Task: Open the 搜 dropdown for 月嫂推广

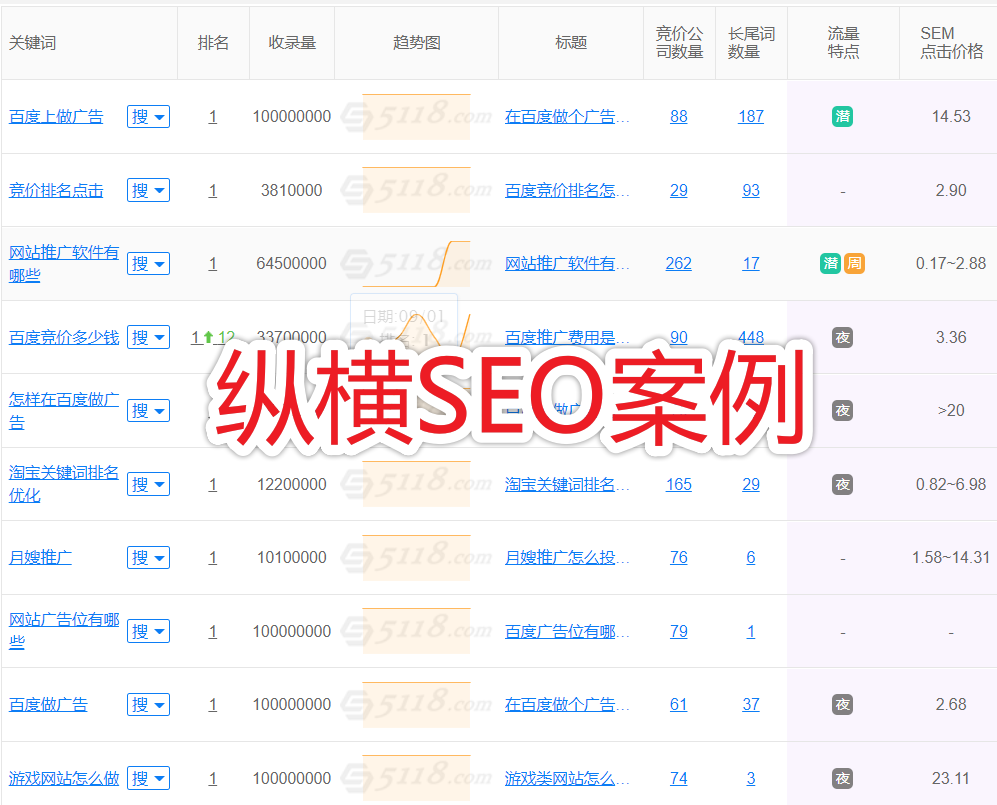Action: pos(148,557)
